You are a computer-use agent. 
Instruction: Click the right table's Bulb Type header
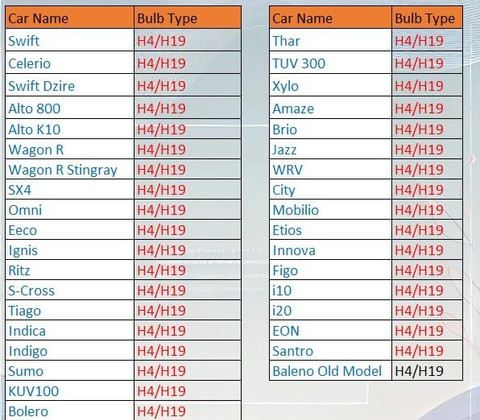click(427, 18)
